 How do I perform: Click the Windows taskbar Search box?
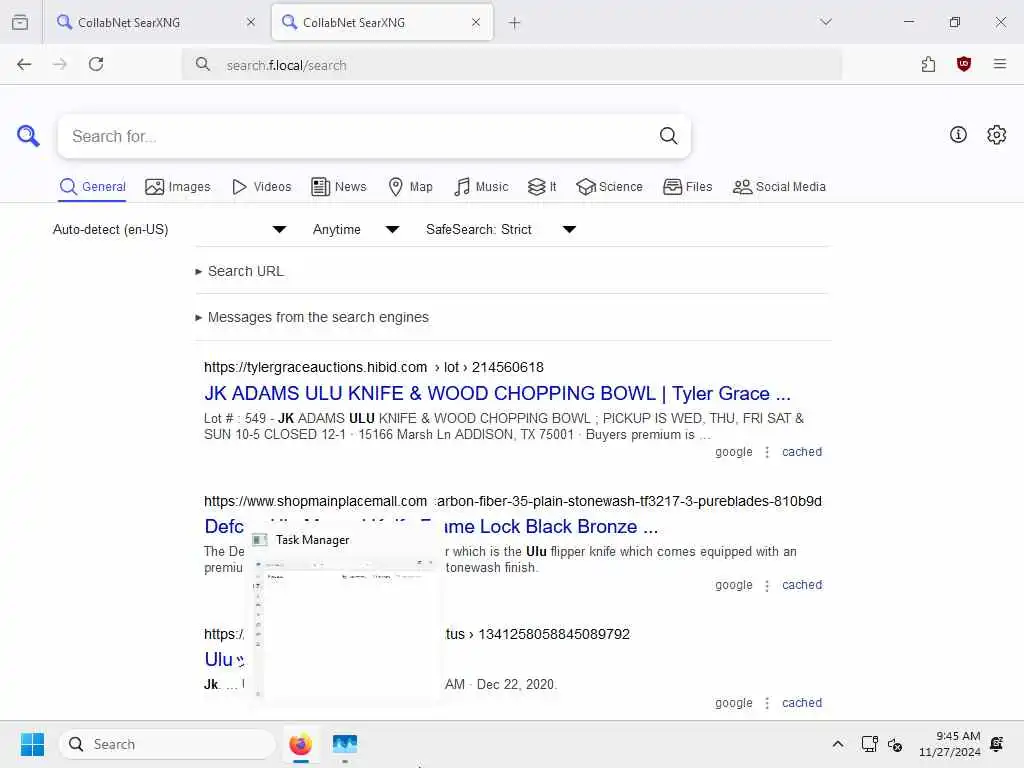pos(167,744)
